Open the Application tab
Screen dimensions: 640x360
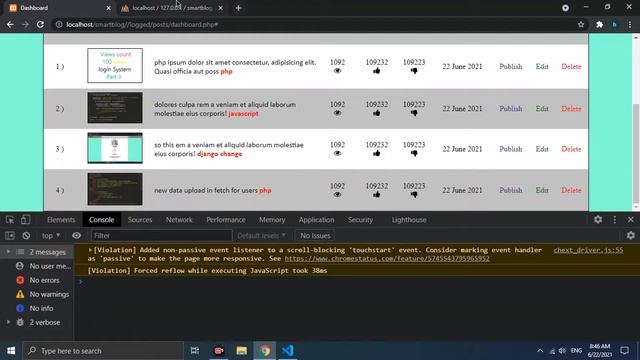(316, 220)
